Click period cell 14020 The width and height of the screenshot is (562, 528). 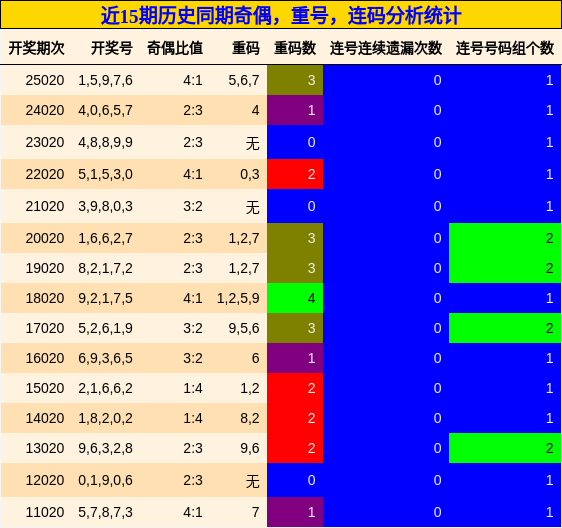click(x=45, y=418)
